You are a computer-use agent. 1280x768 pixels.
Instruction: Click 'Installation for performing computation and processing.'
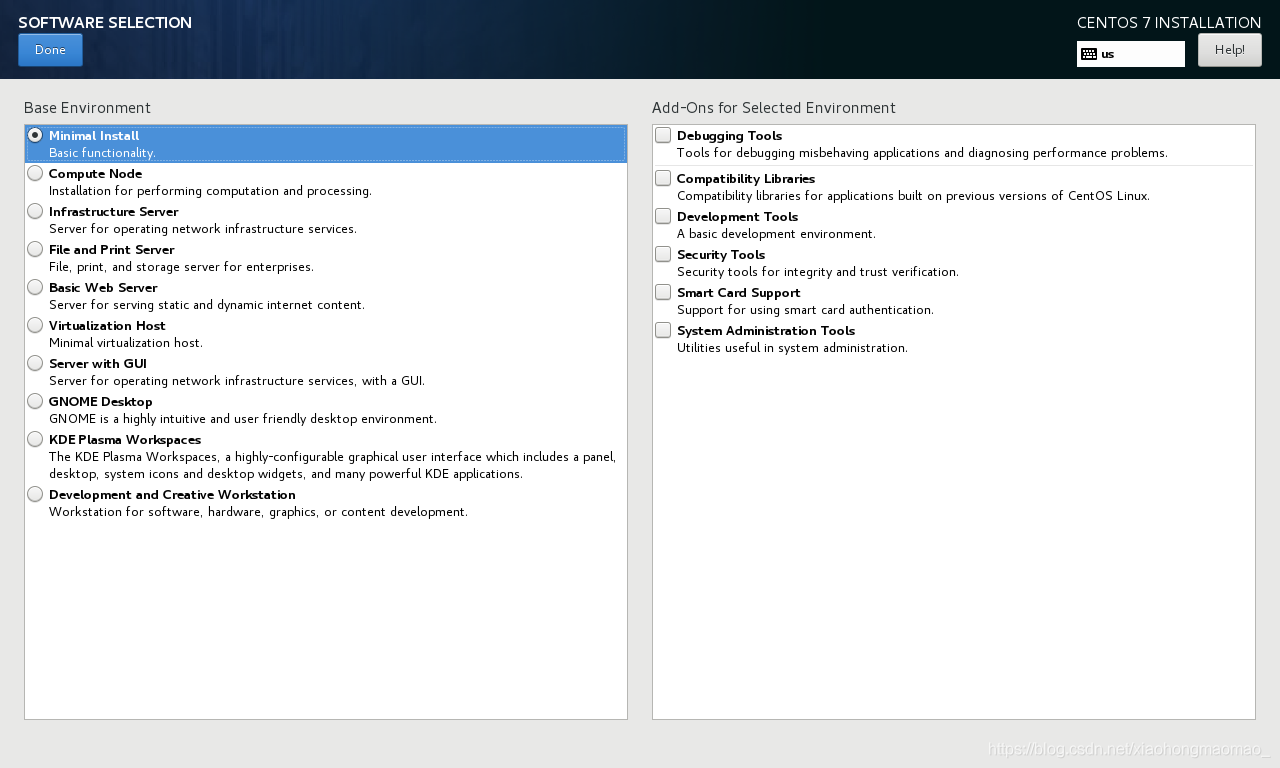[210, 191]
